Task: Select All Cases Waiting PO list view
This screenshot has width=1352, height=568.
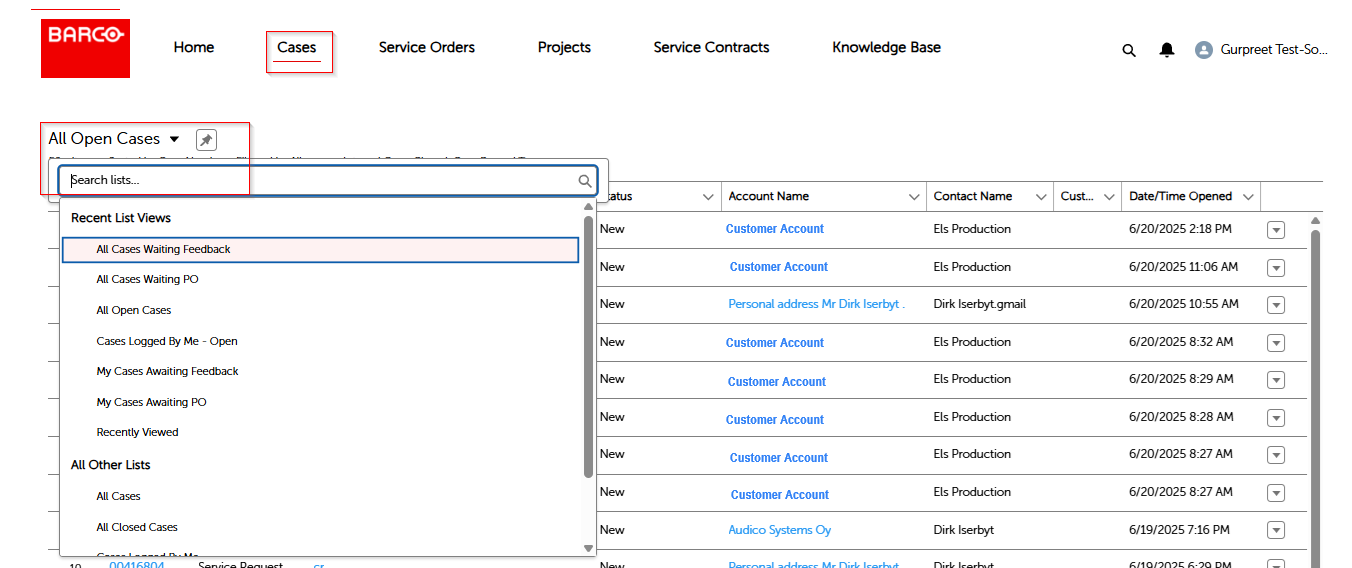Action: (x=147, y=280)
